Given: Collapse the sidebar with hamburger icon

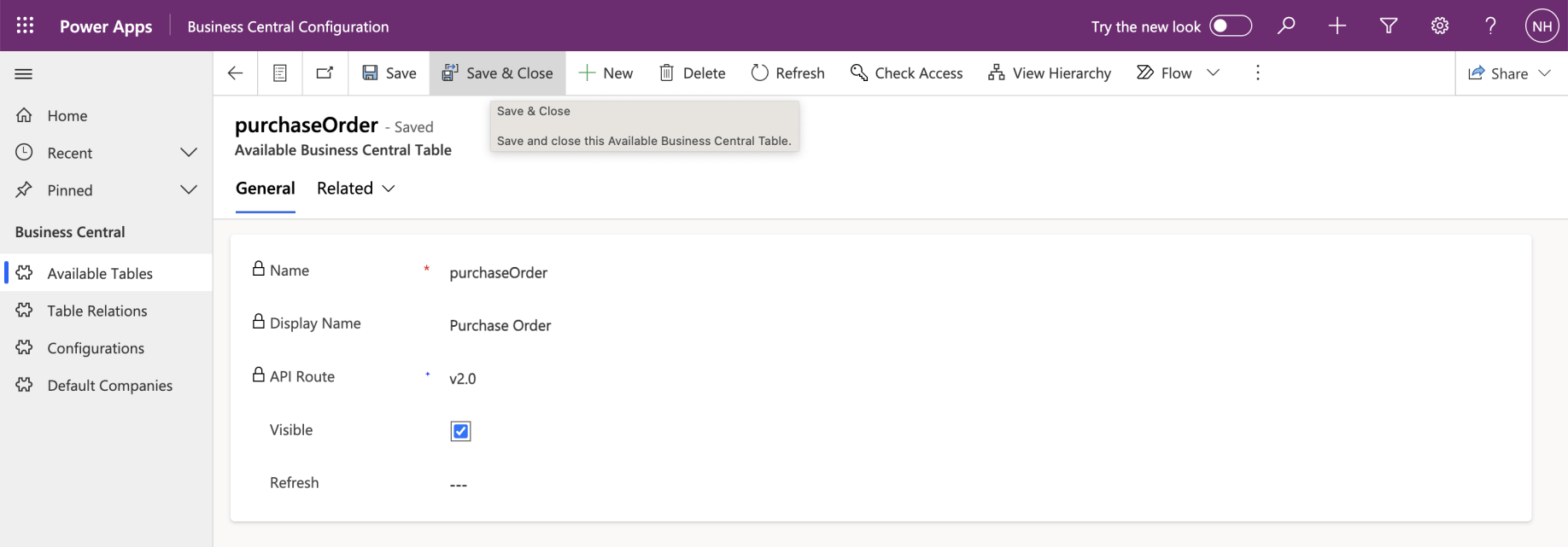Looking at the screenshot, I should (x=24, y=74).
